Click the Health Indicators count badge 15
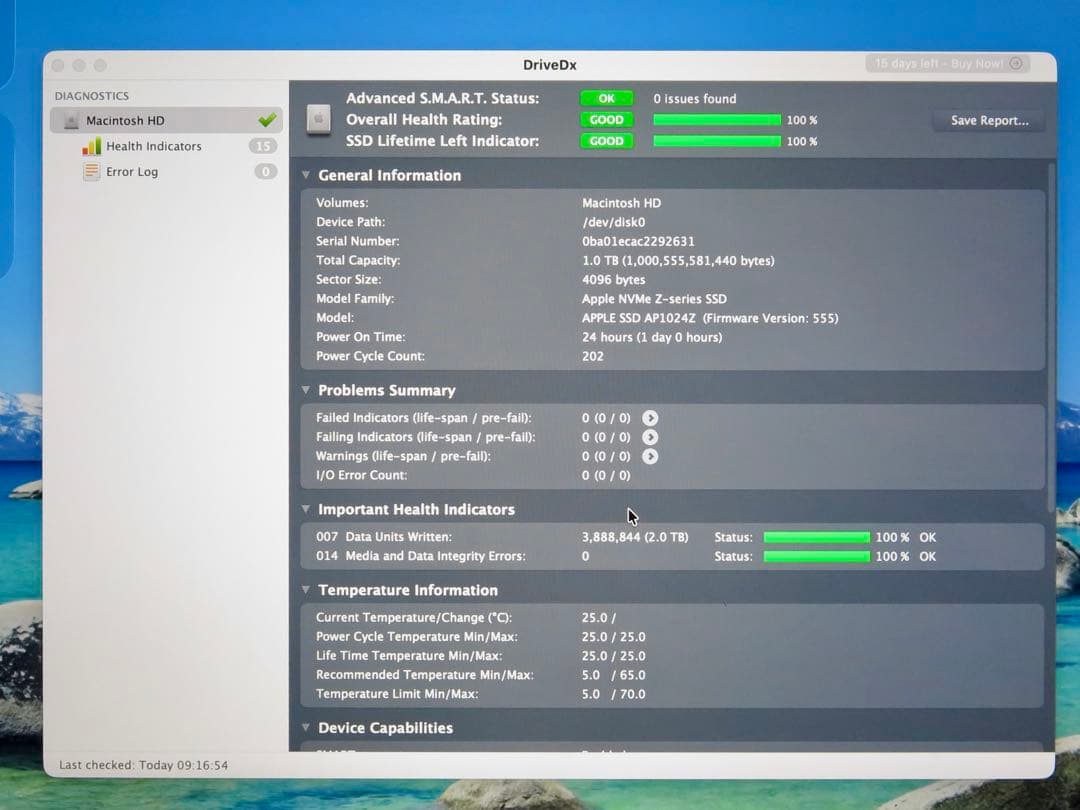This screenshot has height=810, width=1080. [x=262, y=146]
